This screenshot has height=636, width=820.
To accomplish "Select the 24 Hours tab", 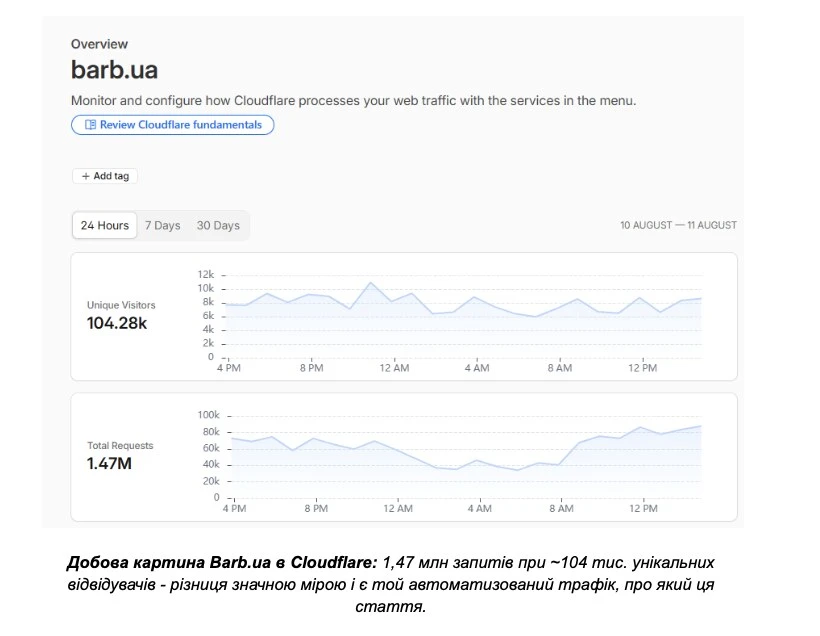I will click(105, 225).
